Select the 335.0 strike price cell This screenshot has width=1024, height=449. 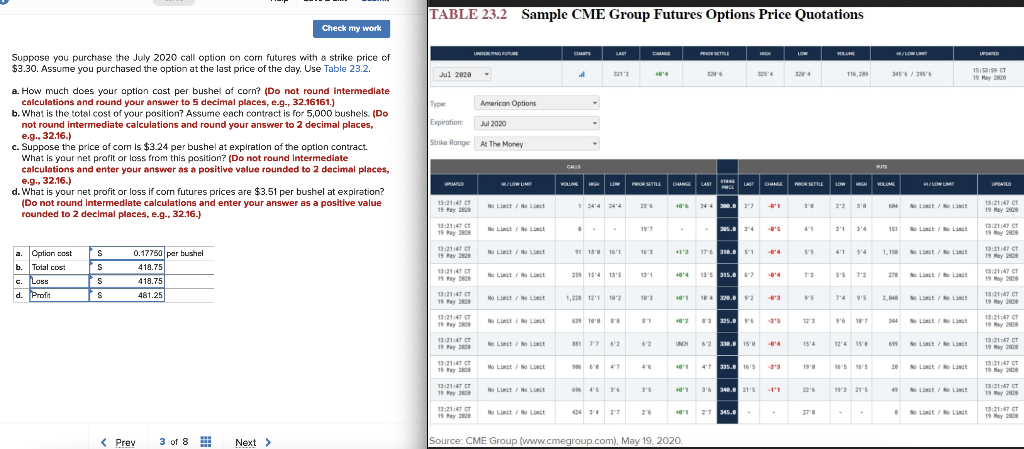[728, 366]
